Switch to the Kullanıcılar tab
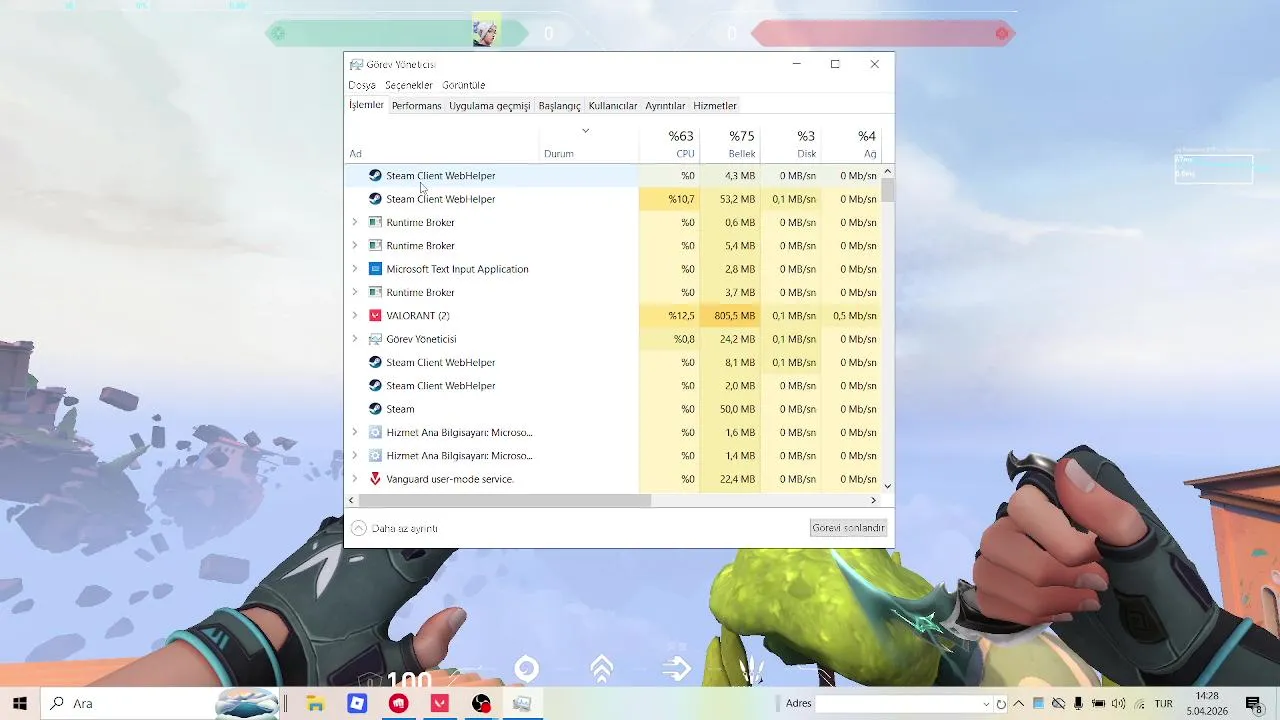Screen dimensions: 1280x720 click(613, 105)
